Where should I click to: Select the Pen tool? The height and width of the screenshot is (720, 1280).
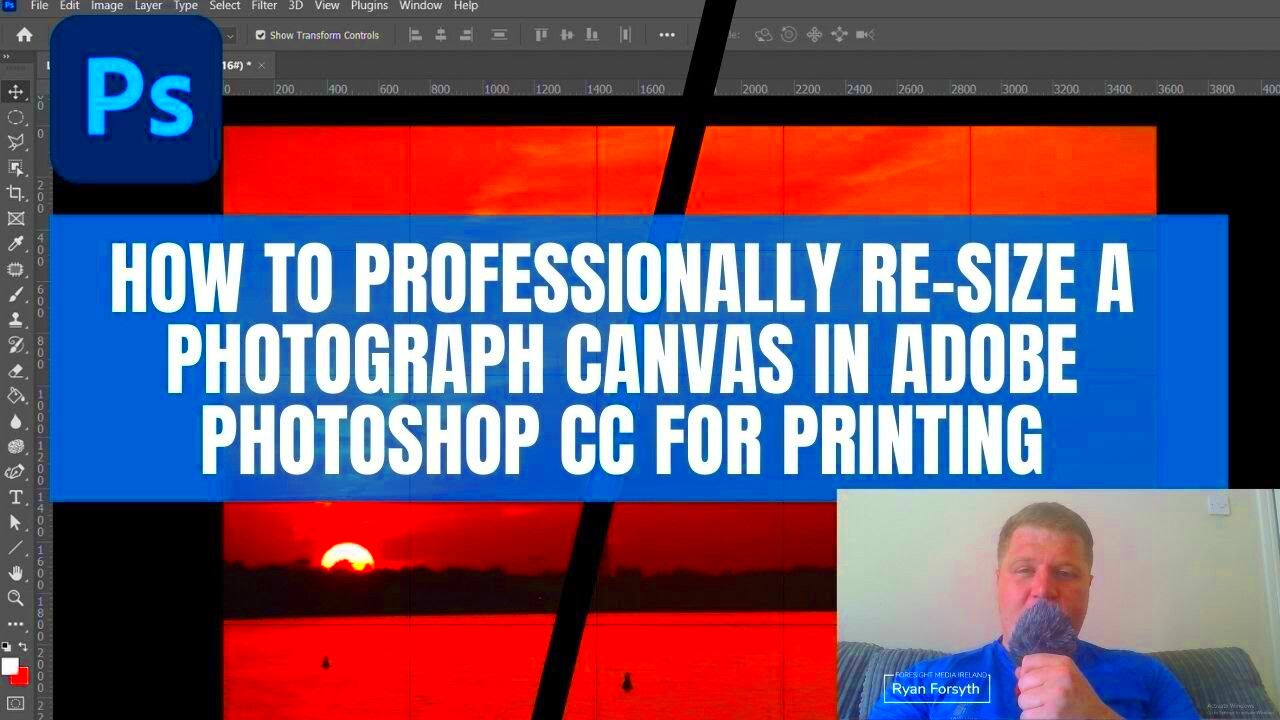(16, 472)
